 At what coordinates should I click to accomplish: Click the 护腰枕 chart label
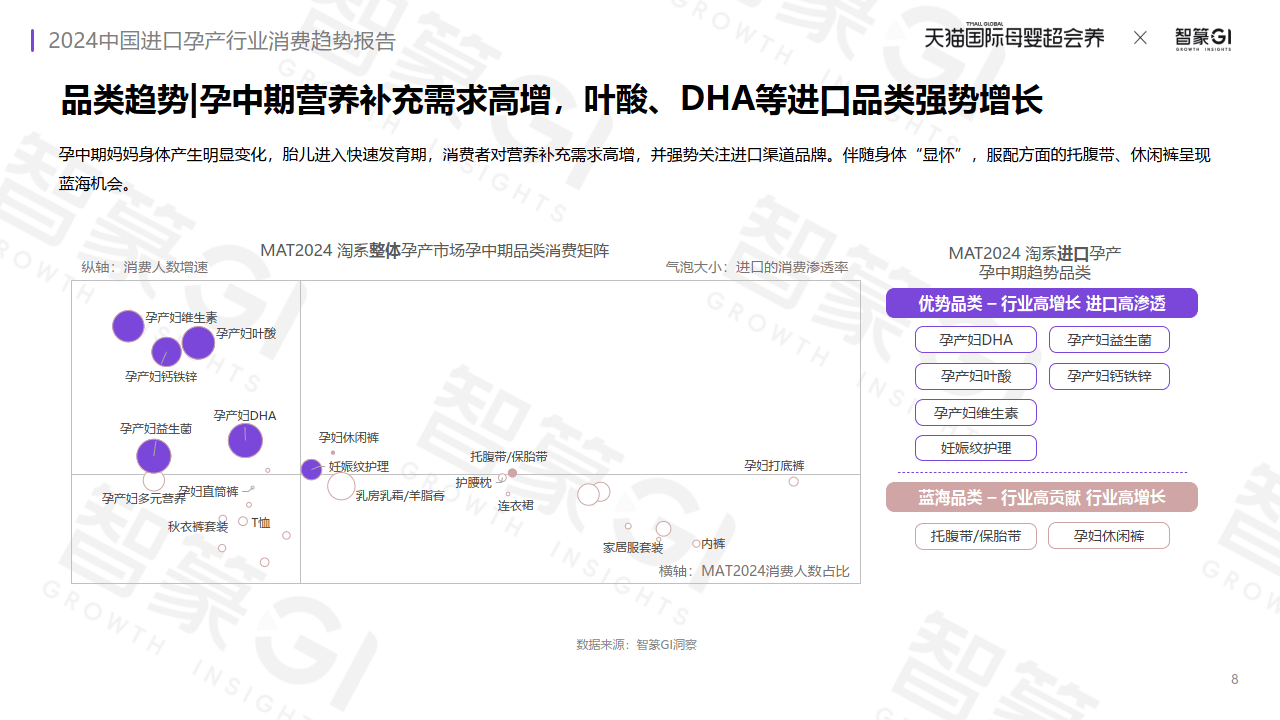[x=474, y=482]
